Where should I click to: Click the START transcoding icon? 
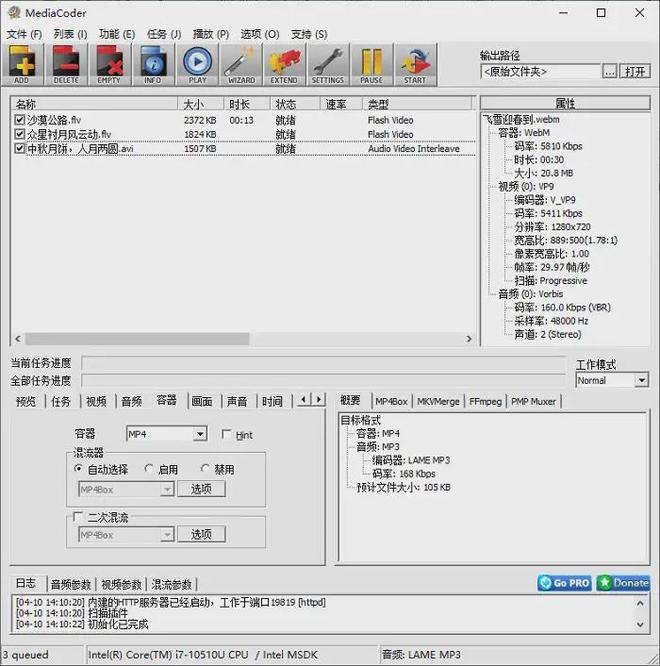[x=415, y=65]
